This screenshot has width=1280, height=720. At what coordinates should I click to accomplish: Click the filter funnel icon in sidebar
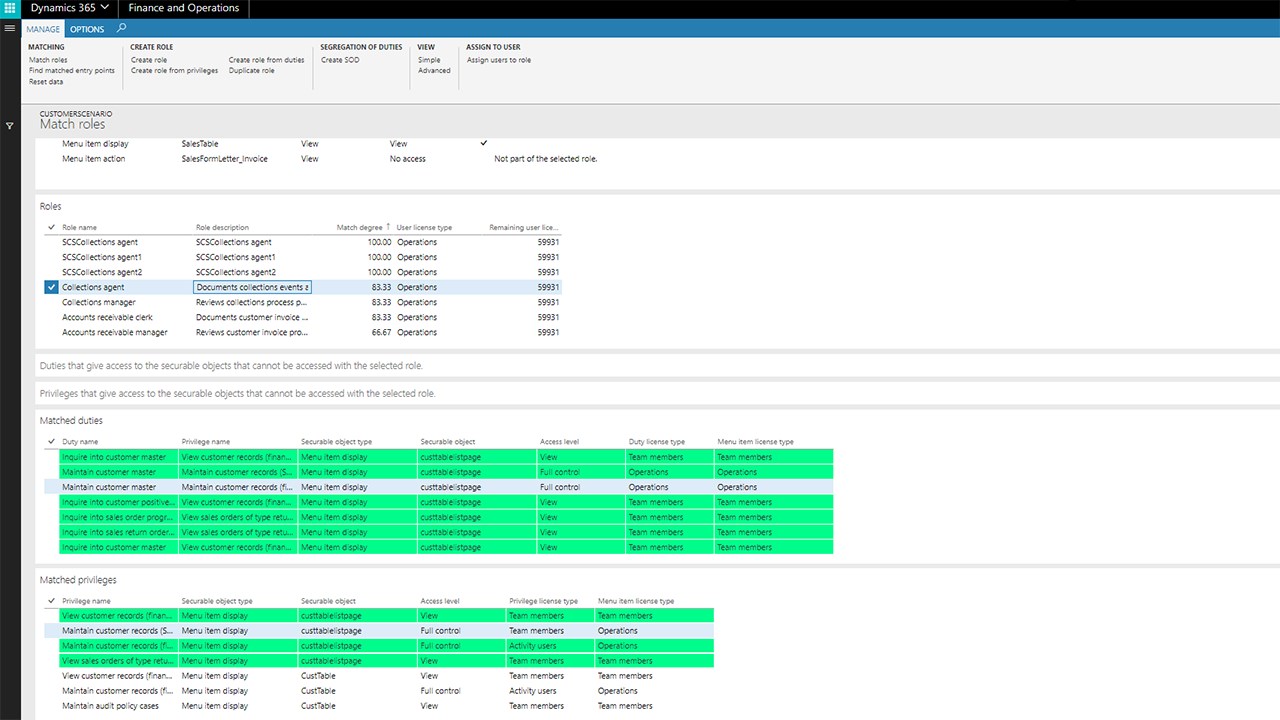click(10, 126)
